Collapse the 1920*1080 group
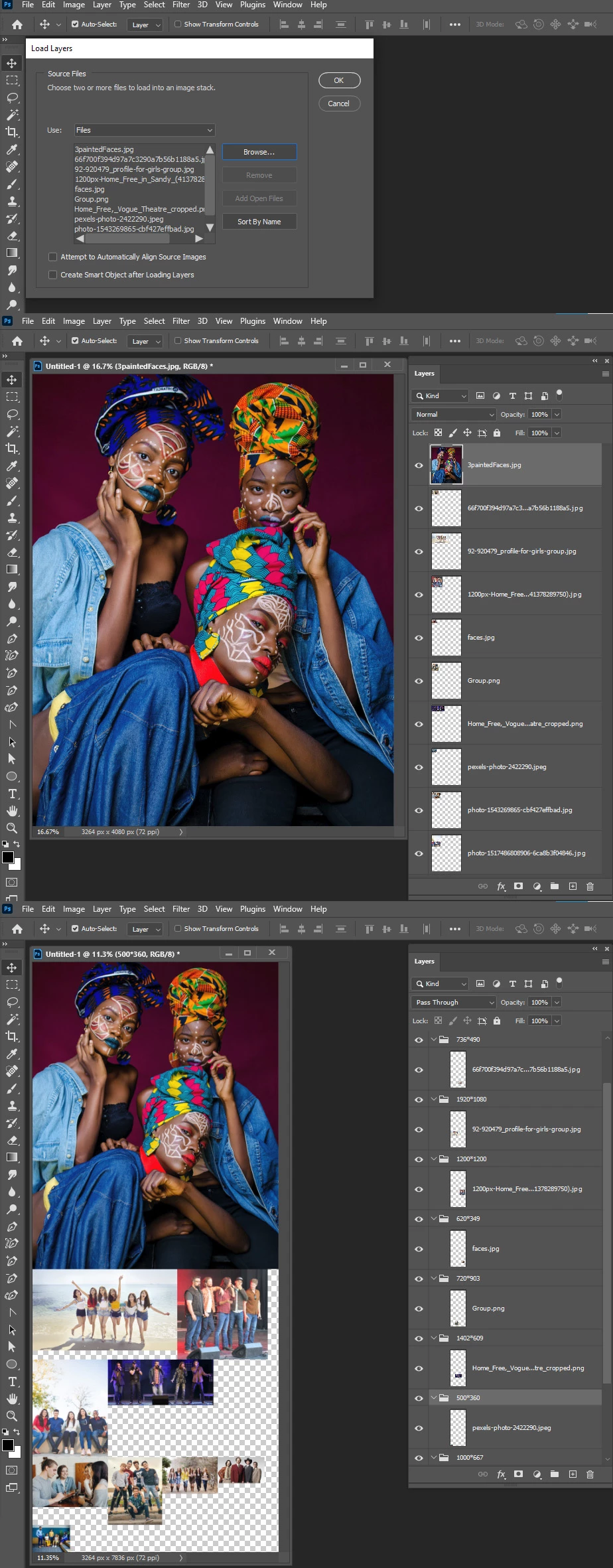The image size is (613, 1568). pyautogui.click(x=434, y=1100)
